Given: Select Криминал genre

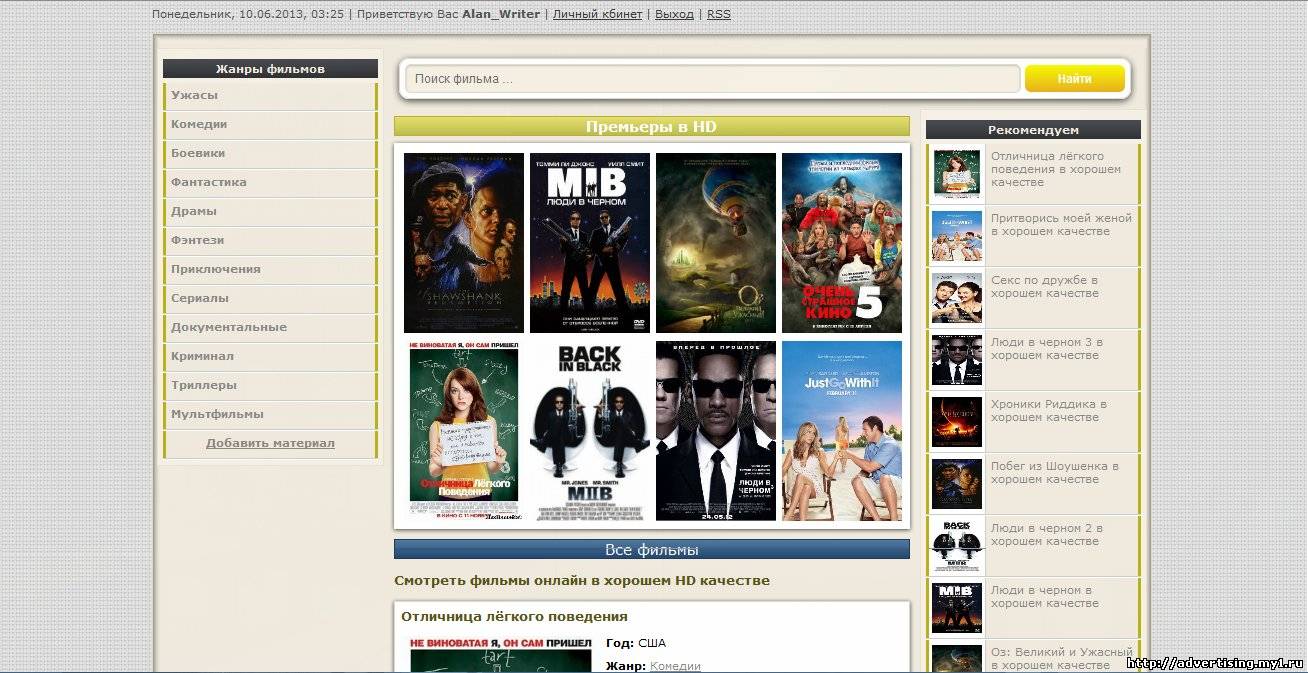Looking at the screenshot, I should click(x=270, y=357).
